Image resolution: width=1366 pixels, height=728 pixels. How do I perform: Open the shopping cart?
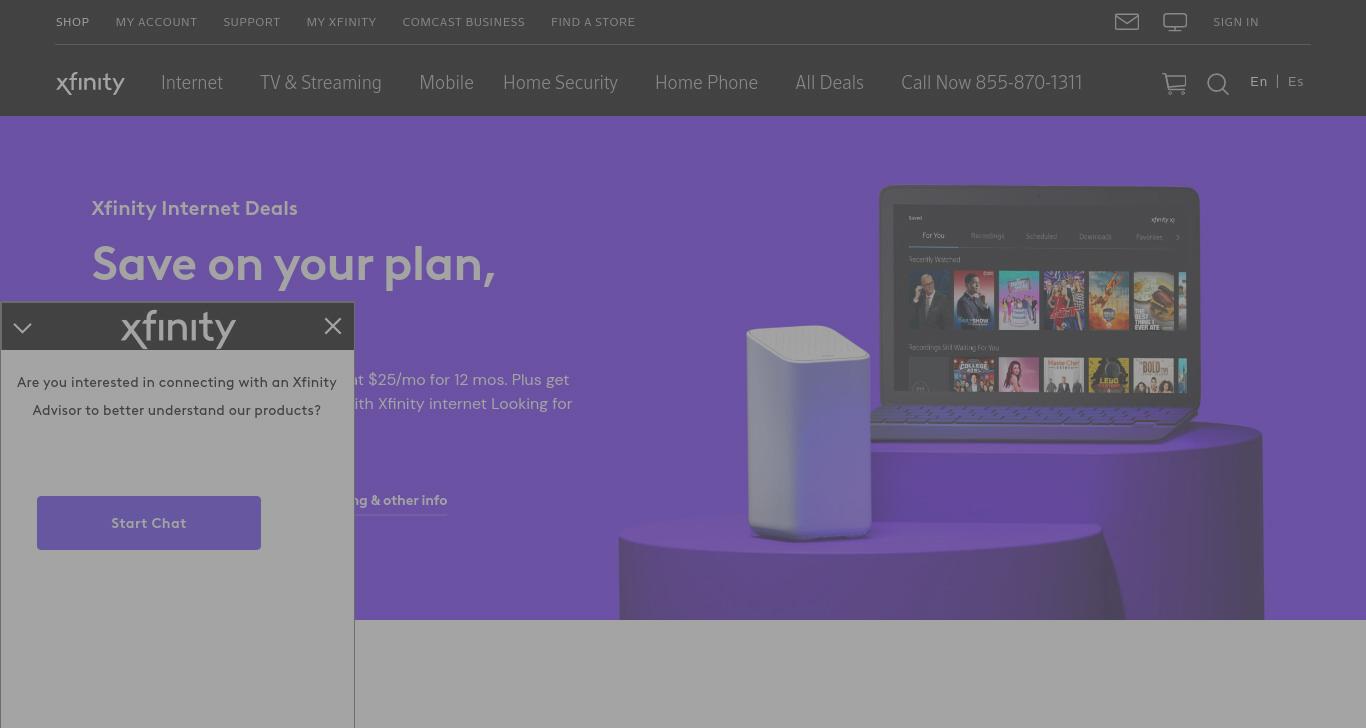(1174, 84)
